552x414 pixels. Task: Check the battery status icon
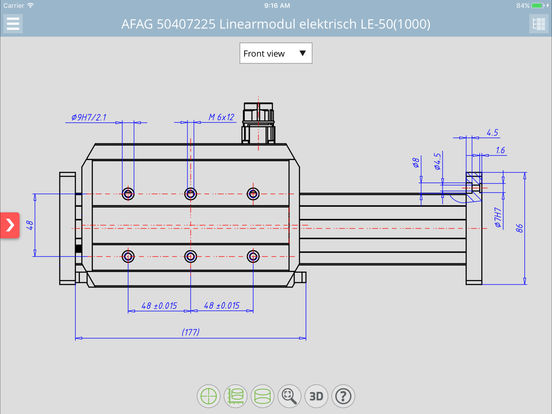[x=540, y=5]
